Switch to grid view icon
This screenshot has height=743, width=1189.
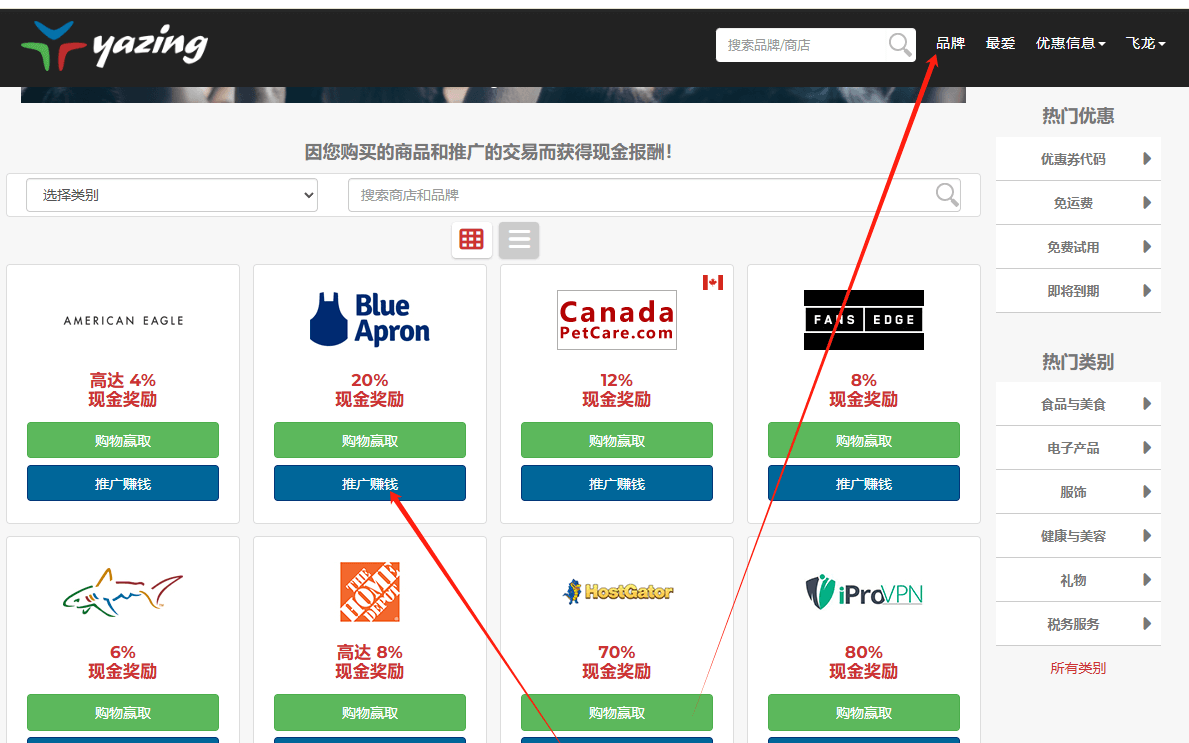tap(472, 240)
